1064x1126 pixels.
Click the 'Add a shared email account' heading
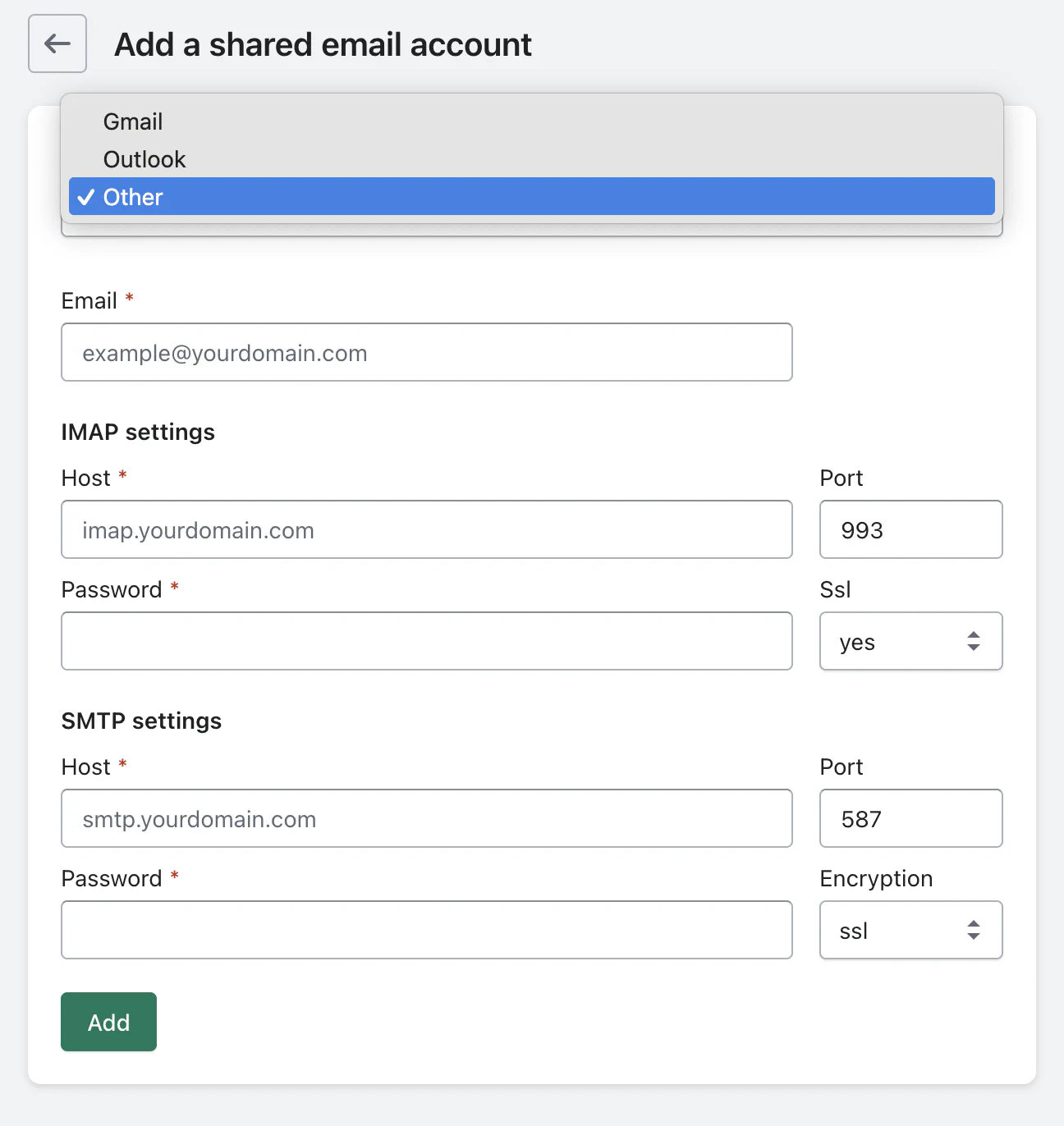(323, 44)
